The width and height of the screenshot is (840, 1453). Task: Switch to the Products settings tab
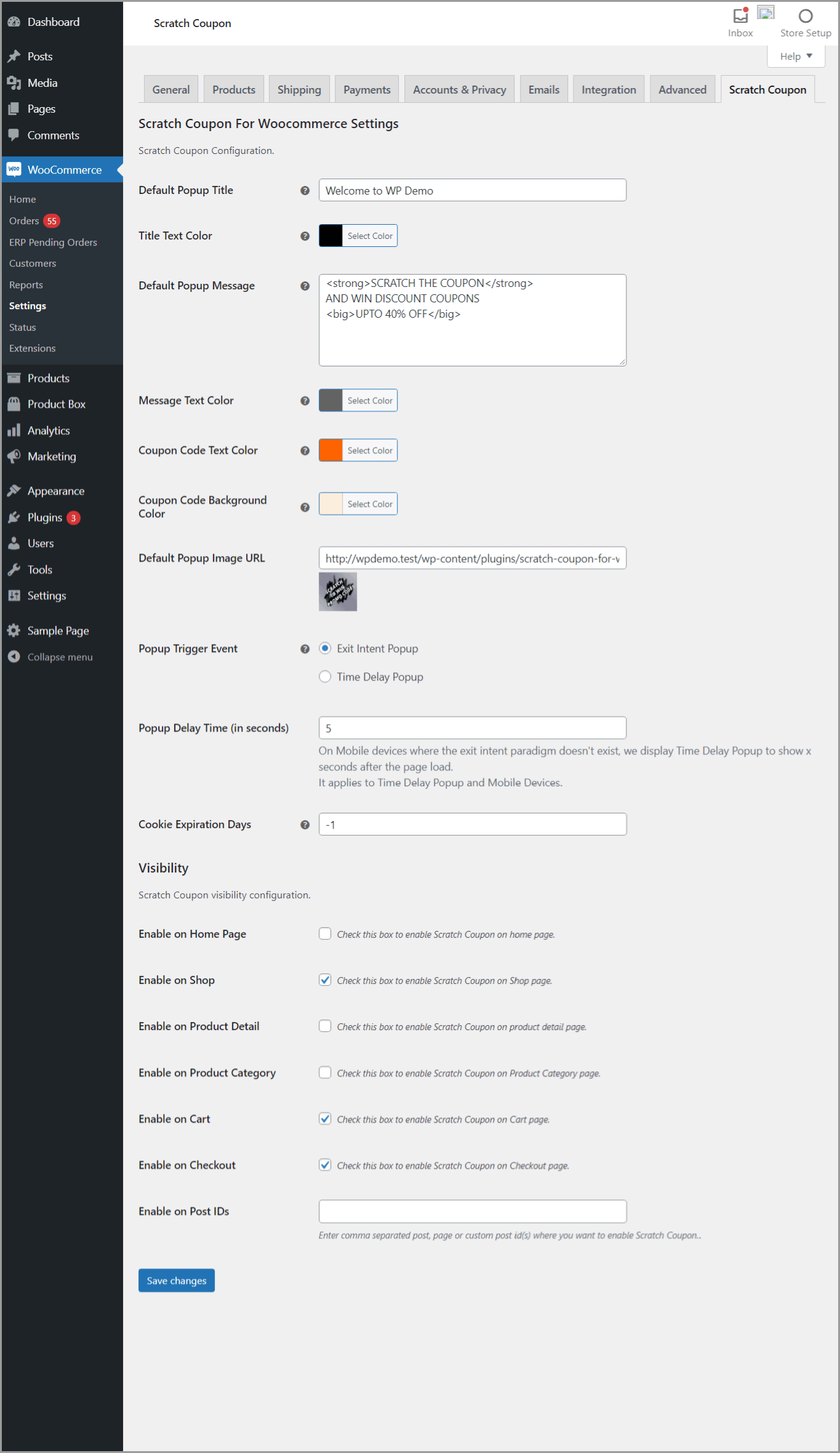click(234, 89)
